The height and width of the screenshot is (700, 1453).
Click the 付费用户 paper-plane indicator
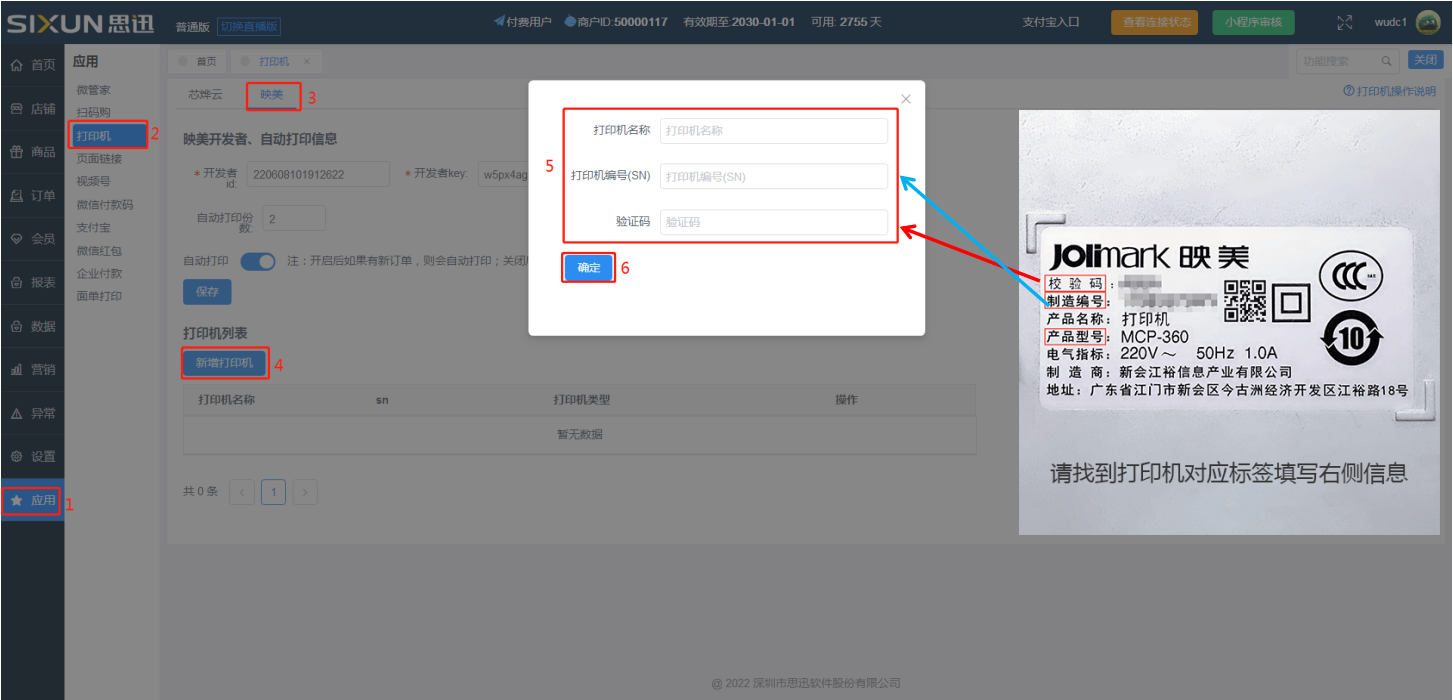point(522,22)
